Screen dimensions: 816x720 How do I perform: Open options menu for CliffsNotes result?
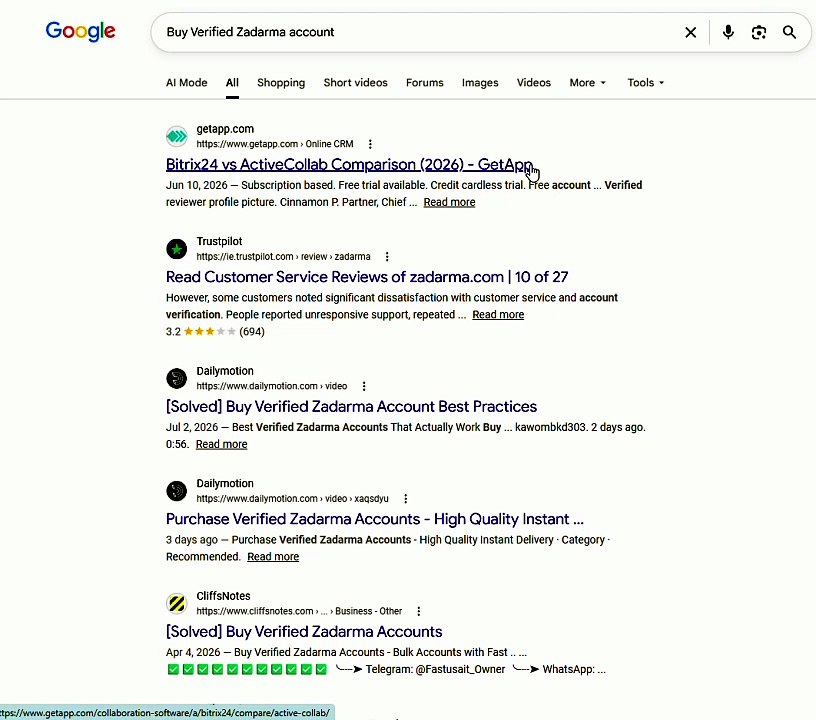pyautogui.click(x=418, y=611)
